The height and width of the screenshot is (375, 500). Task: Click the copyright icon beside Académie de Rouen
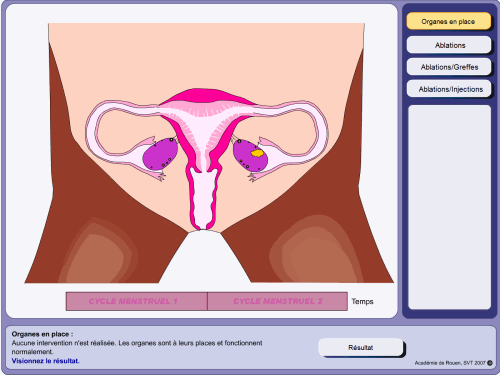(489, 363)
